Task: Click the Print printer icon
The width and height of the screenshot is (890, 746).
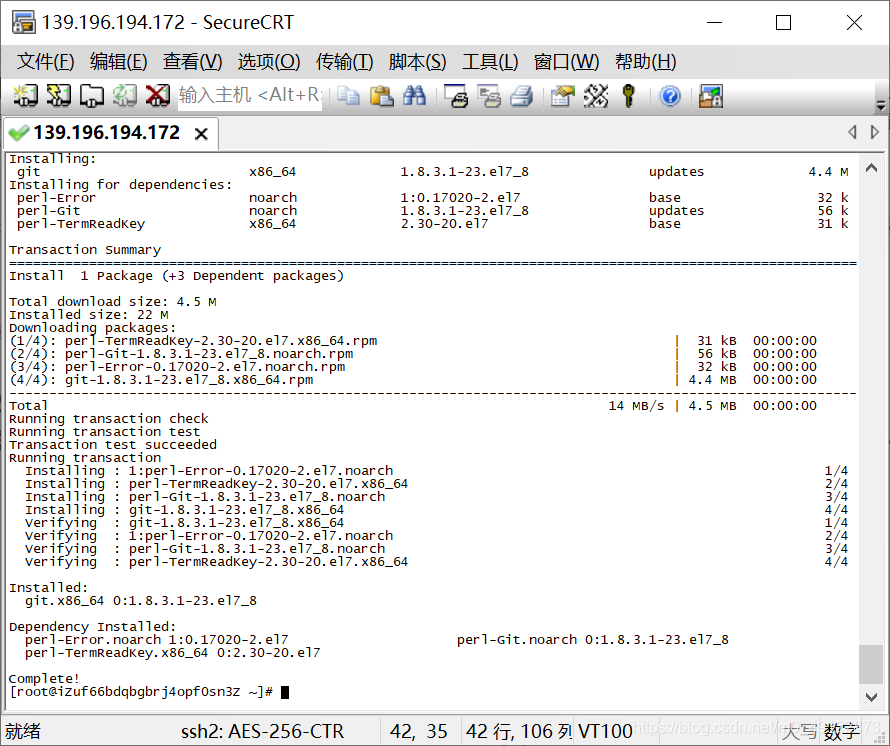Action: click(521, 95)
